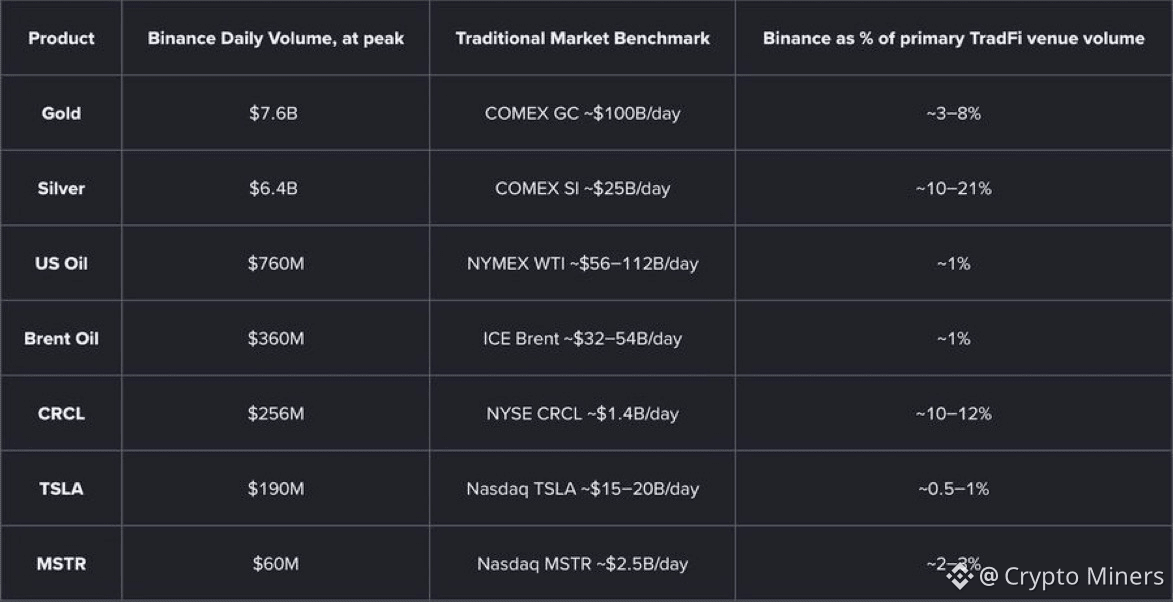Click the Brent Oil row label
Screen dimensions: 1173x602
pyautogui.click(x=61, y=339)
